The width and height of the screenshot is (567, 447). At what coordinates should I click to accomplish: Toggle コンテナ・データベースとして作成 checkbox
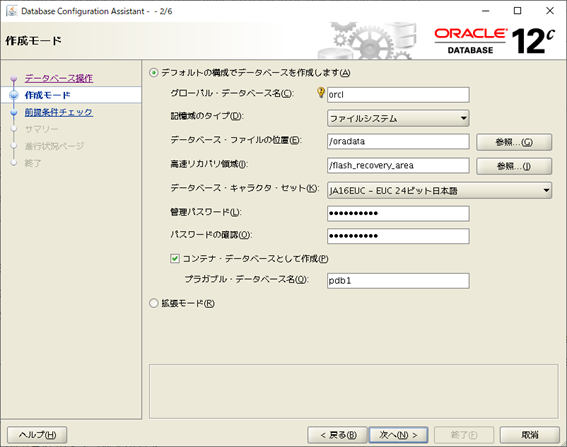pos(175,259)
